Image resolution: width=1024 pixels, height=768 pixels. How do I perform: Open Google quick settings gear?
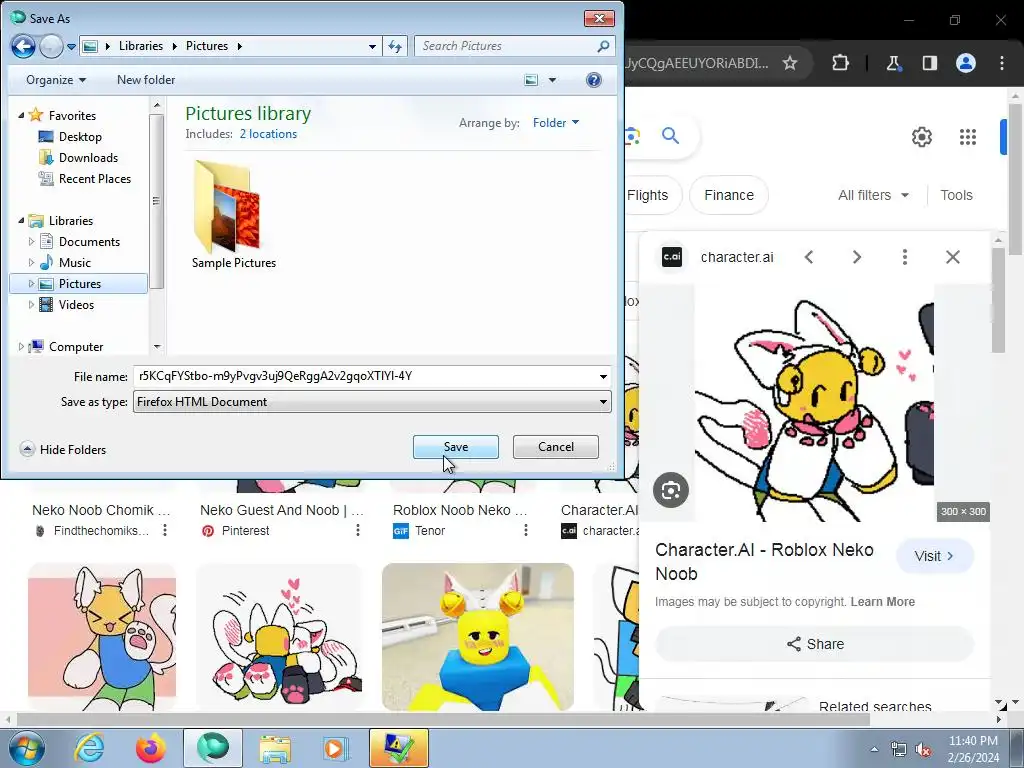tap(921, 136)
